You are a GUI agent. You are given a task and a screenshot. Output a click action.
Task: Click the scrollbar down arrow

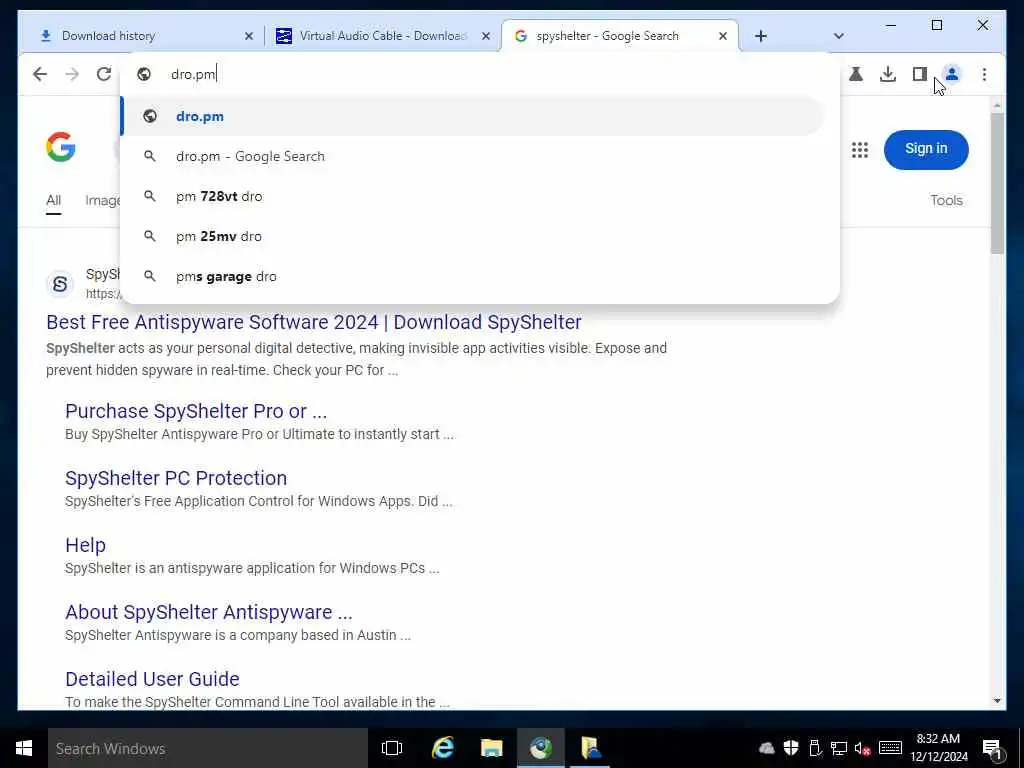click(997, 701)
